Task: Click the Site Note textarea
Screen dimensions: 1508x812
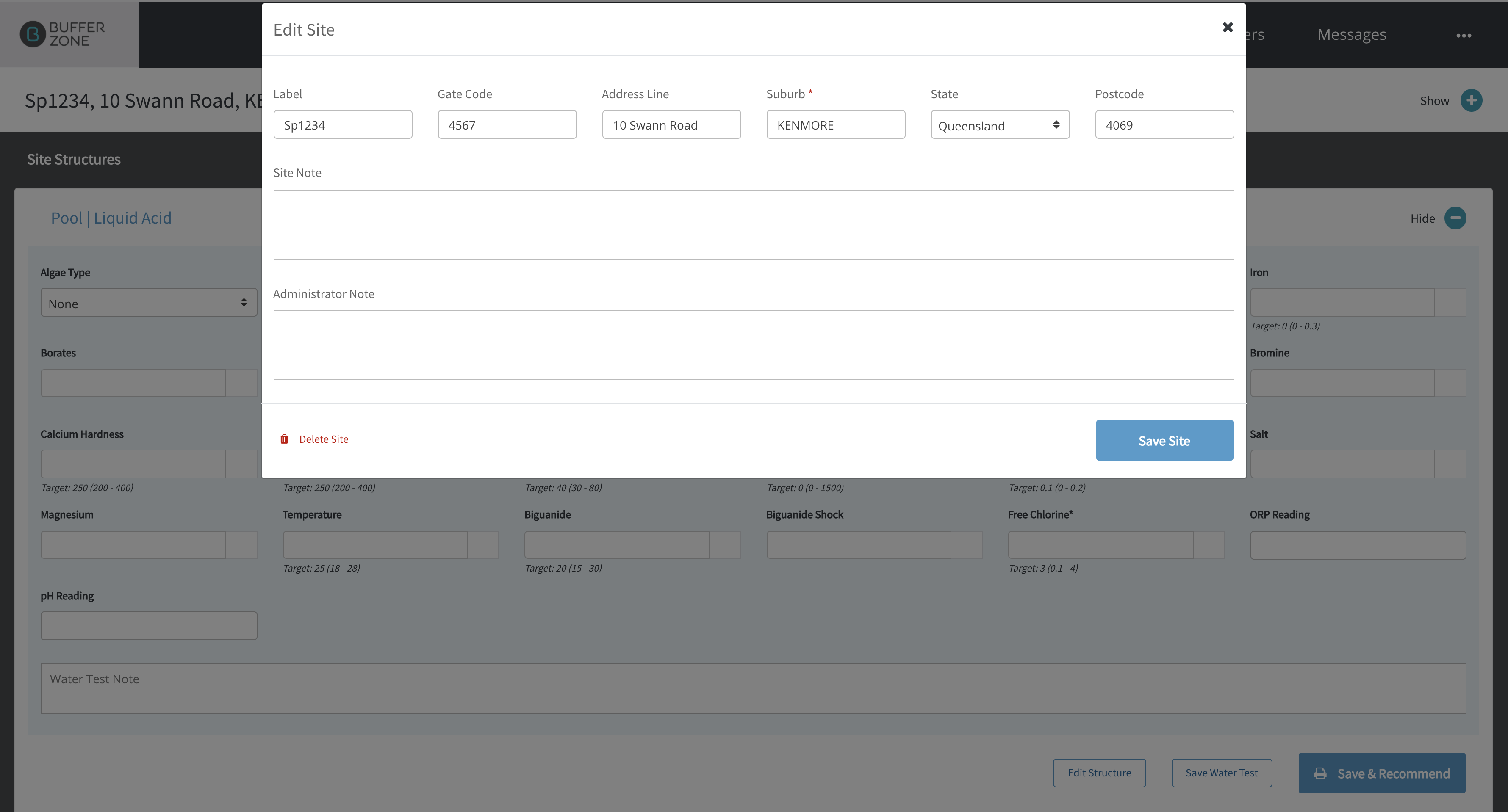Action: [x=754, y=225]
